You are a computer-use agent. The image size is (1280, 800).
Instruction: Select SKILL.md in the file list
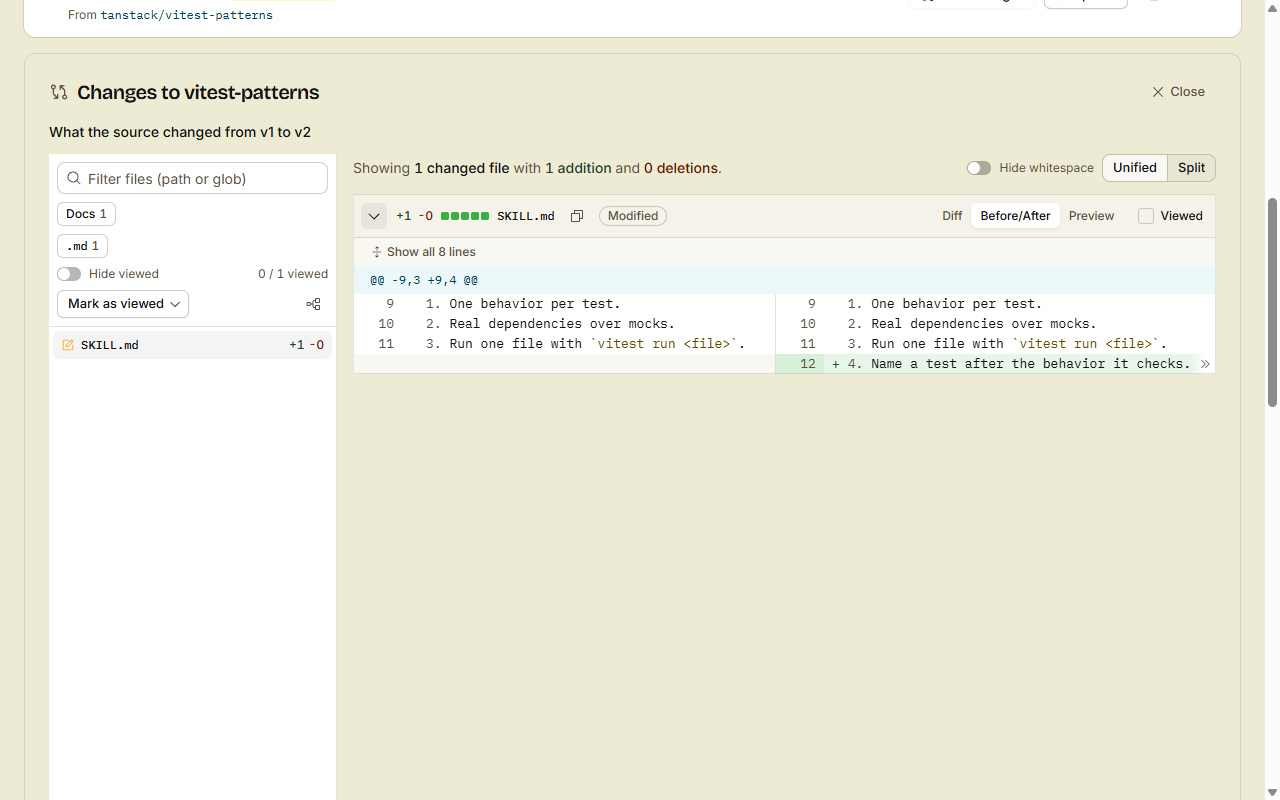click(x=192, y=345)
